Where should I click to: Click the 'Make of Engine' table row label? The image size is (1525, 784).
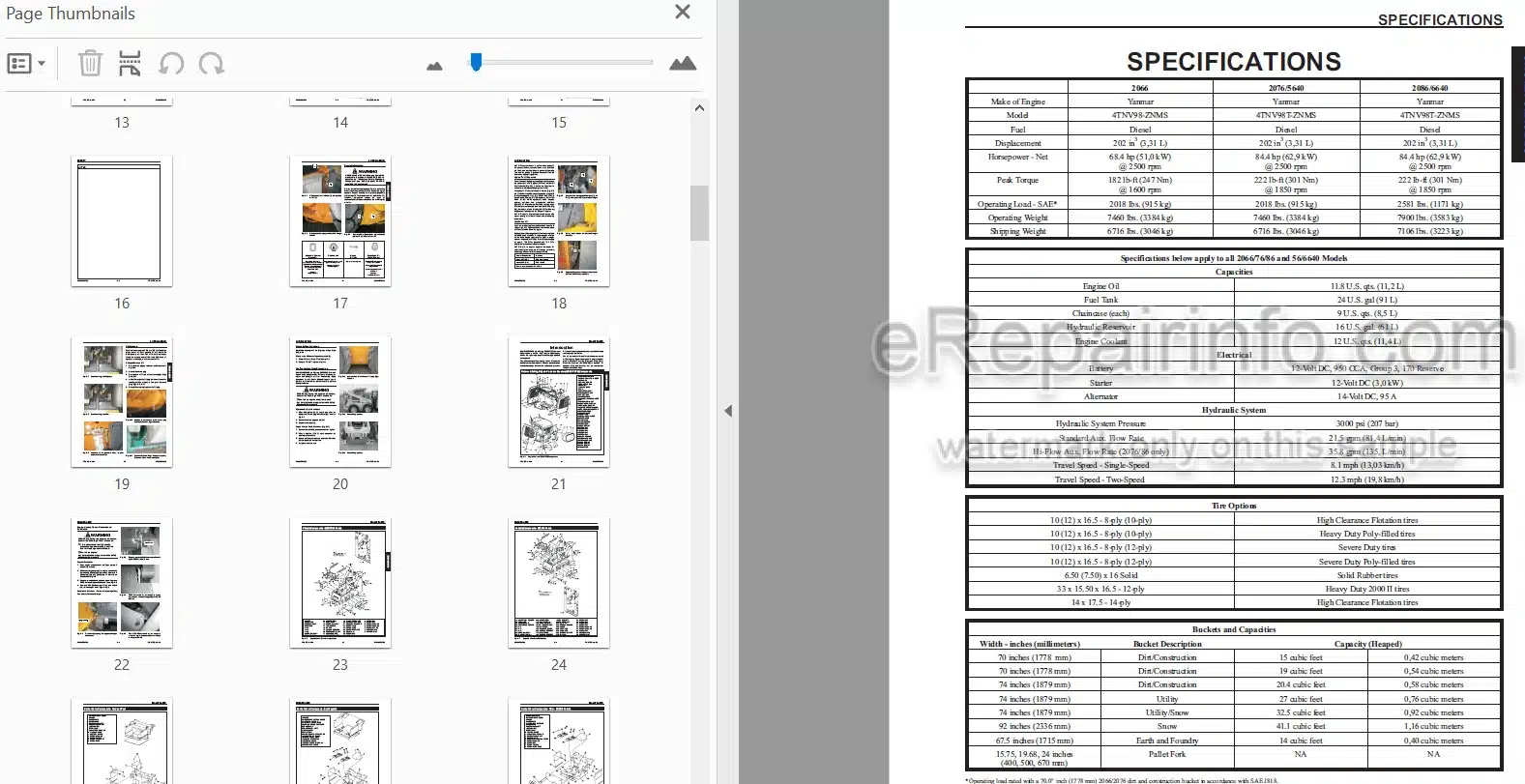coord(1017,102)
